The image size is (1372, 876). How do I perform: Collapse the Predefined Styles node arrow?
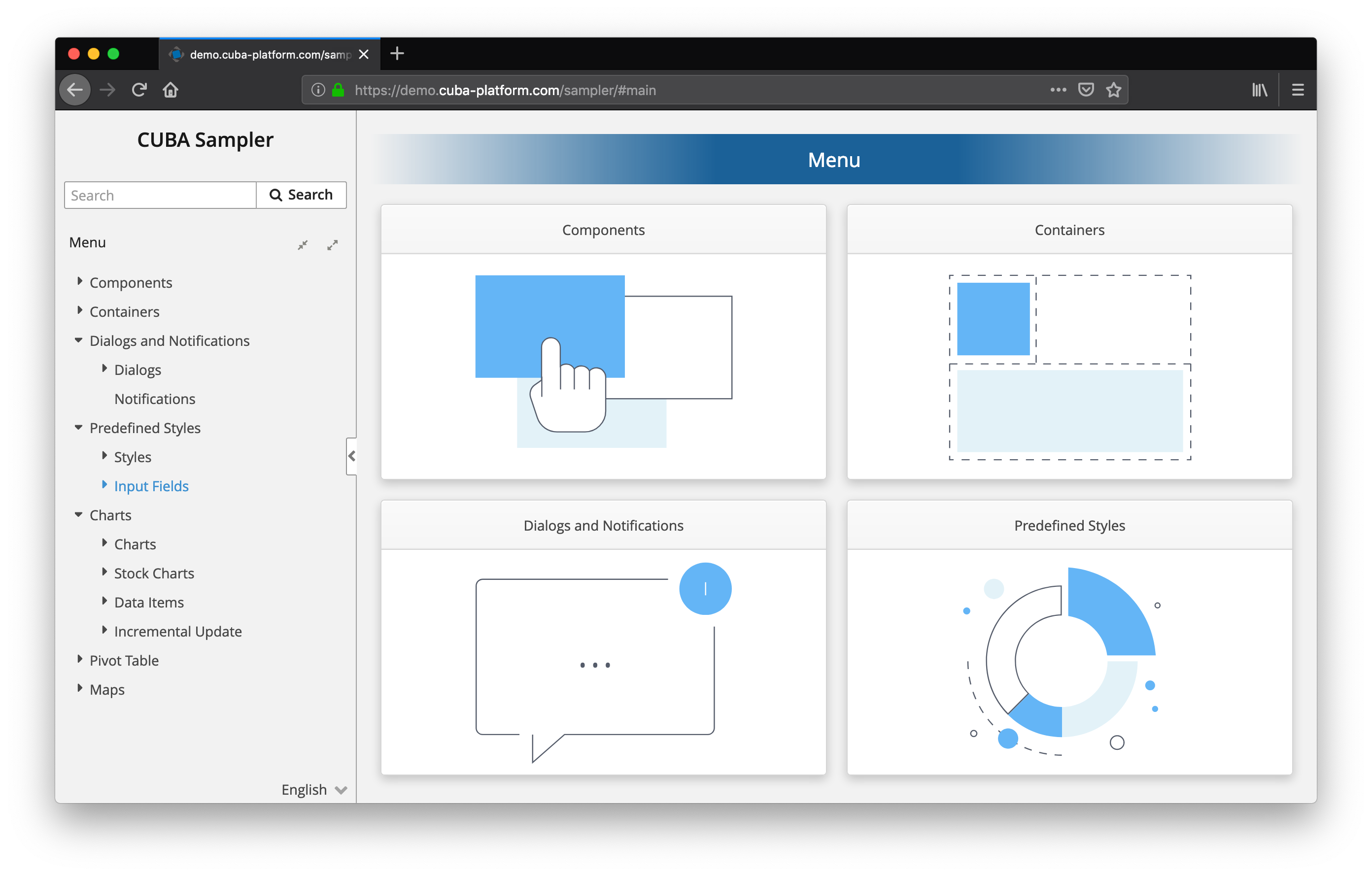tap(79, 427)
